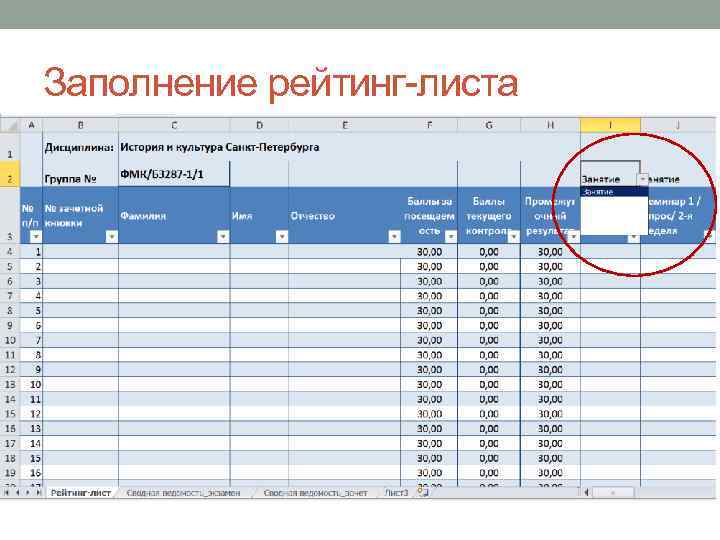Click the previous sheet tab arrow
Viewport: 720px width, 540px height.
[17, 493]
